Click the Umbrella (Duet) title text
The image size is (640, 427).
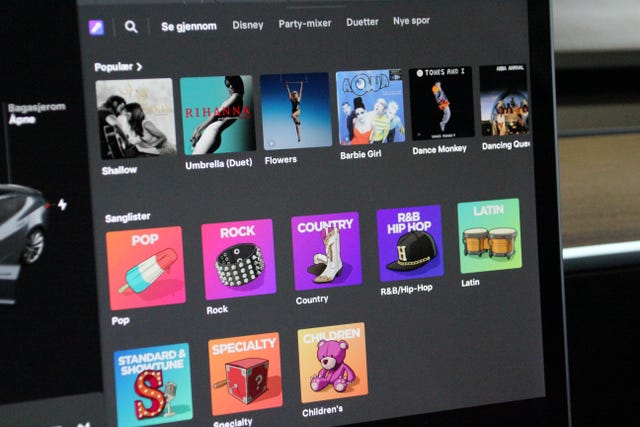(x=219, y=164)
